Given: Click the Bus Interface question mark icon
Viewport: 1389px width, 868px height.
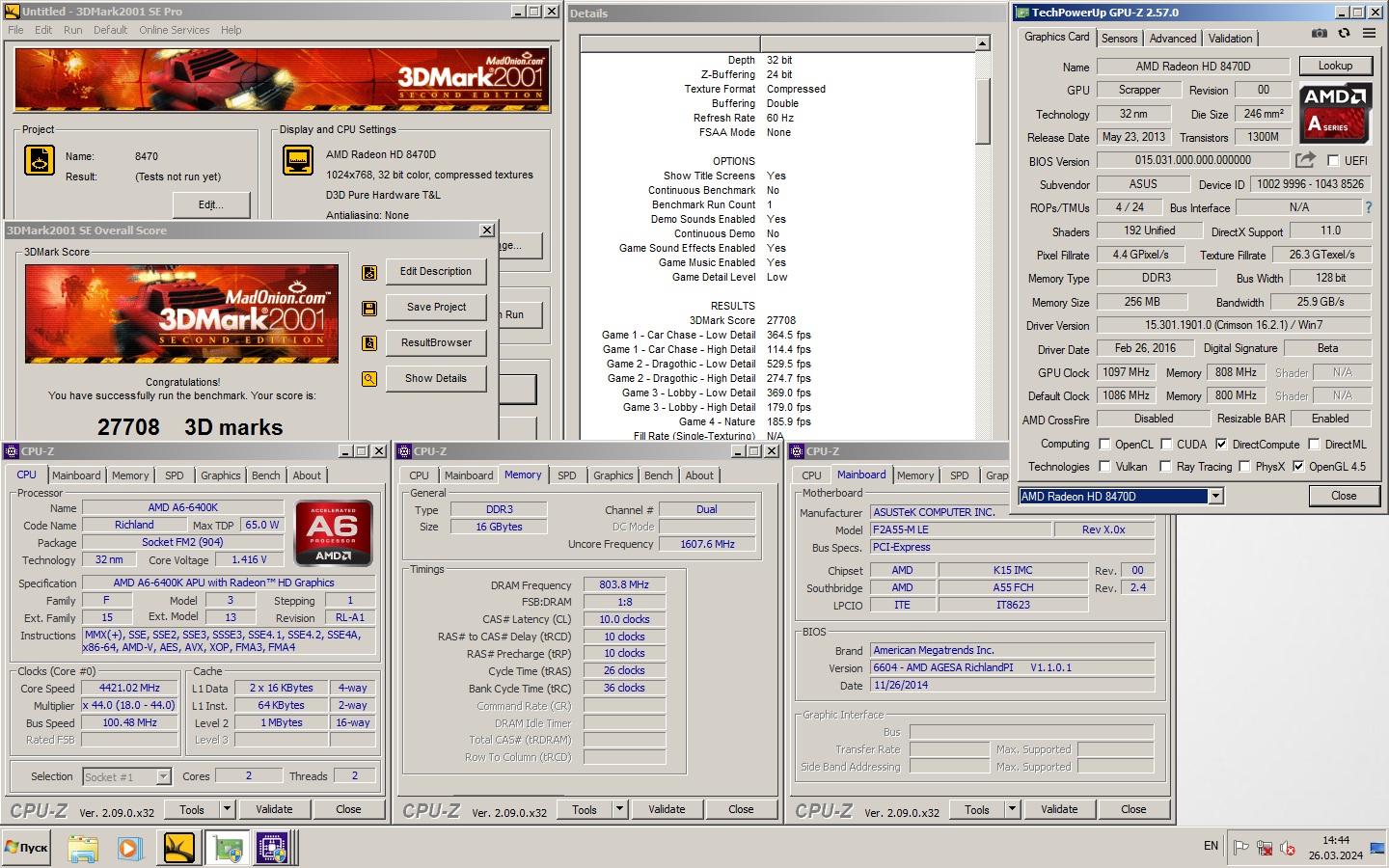Looking at the screenshot, I should point(1368,207).
